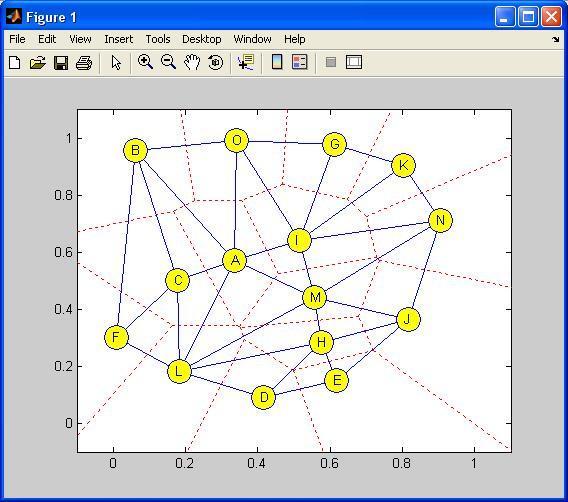The width and height of the screenshot is (568, 502).
Task: Open a file with the folder icon
Action: tap(38, 63)
